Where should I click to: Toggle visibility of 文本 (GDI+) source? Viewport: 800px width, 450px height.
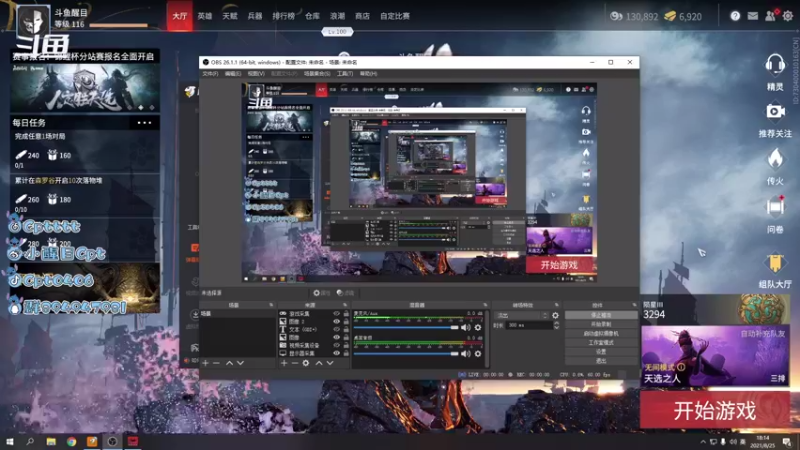coord(336,330)
